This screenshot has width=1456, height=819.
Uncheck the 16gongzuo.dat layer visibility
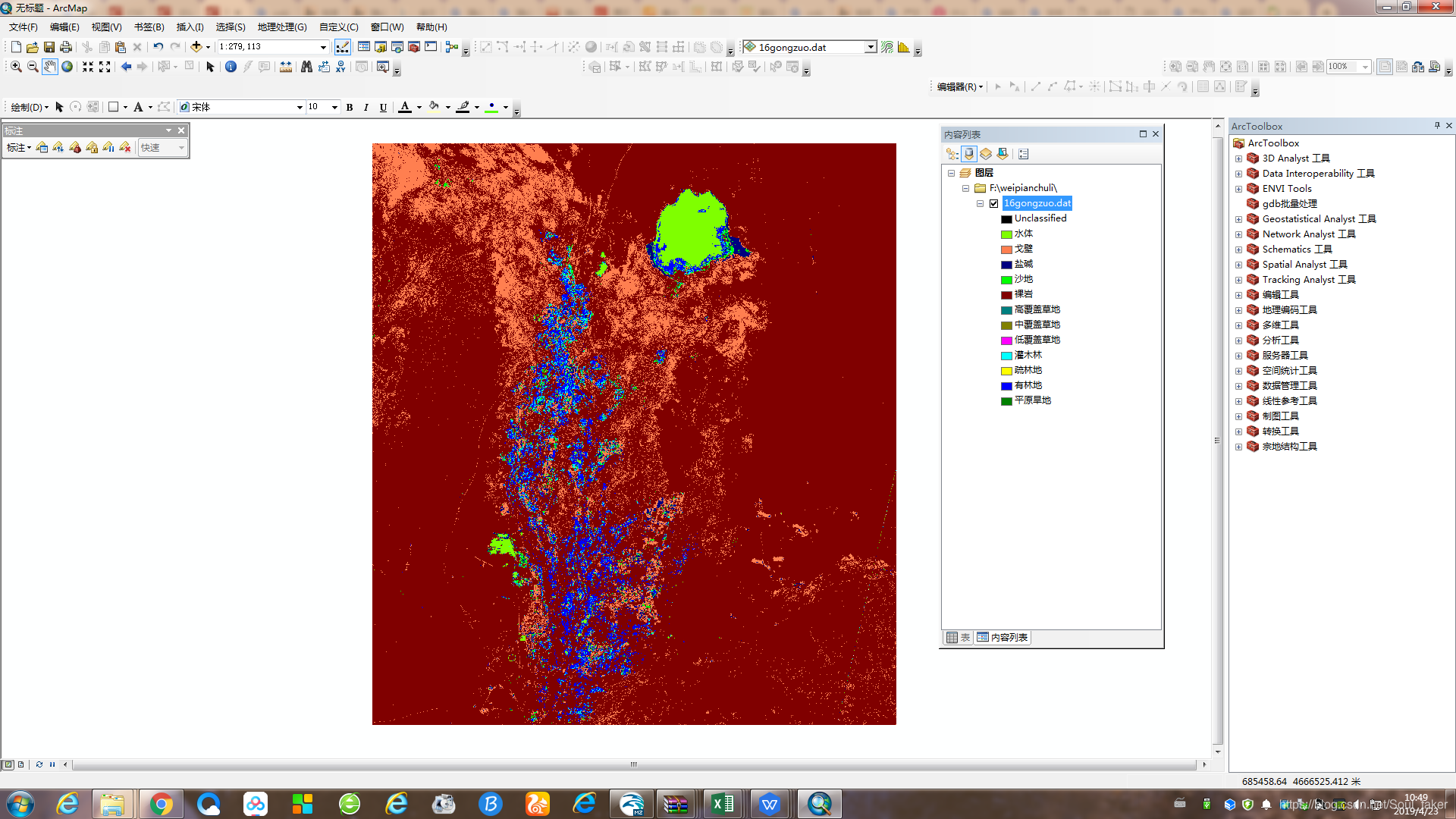(x=993, y=203)
